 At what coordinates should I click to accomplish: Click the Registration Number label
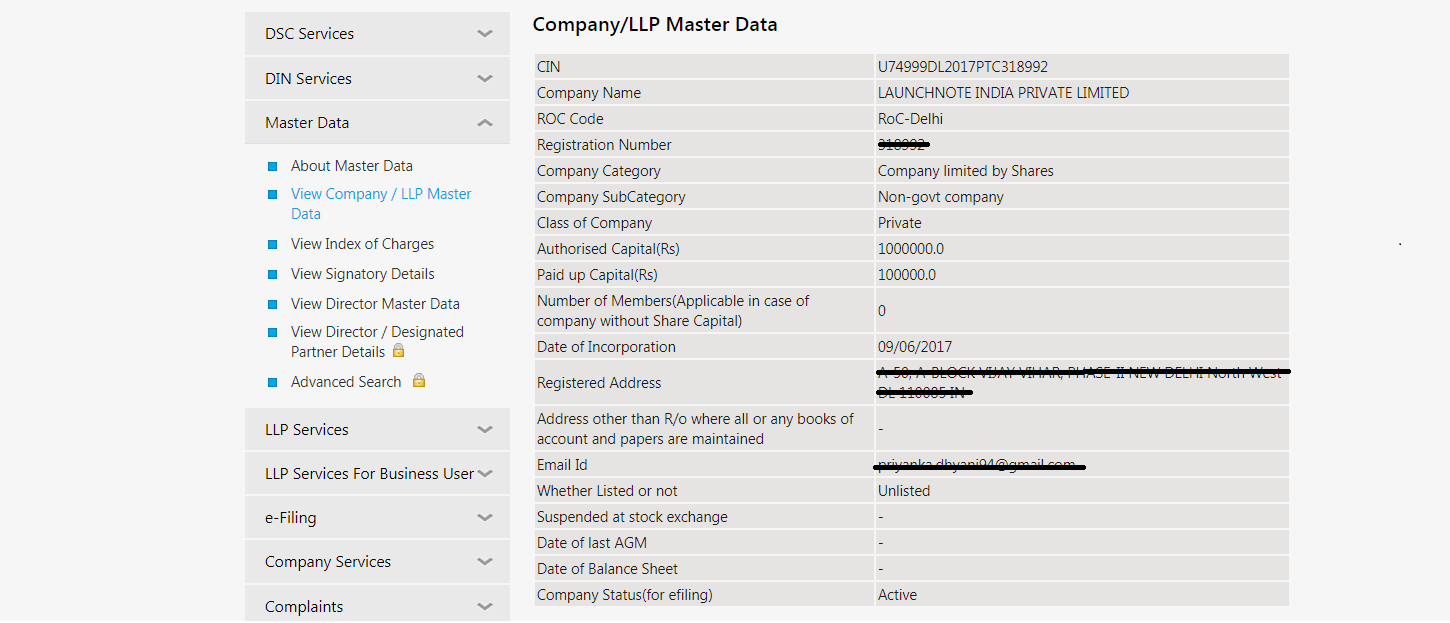click(604, 145)
